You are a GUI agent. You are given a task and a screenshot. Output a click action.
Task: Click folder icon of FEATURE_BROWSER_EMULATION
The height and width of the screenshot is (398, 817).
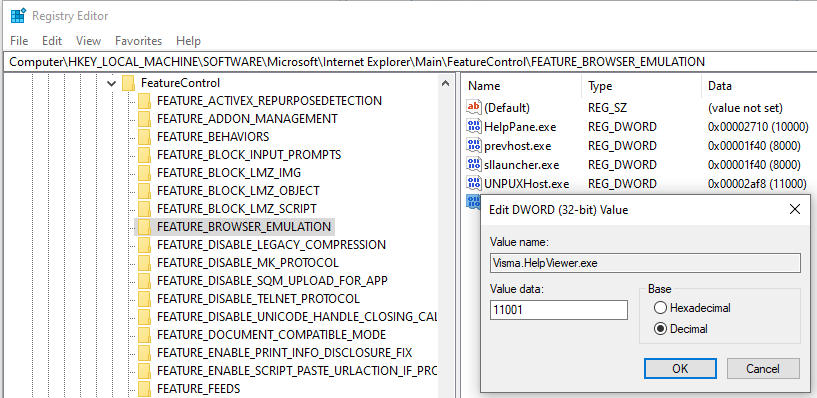point(144,227)
